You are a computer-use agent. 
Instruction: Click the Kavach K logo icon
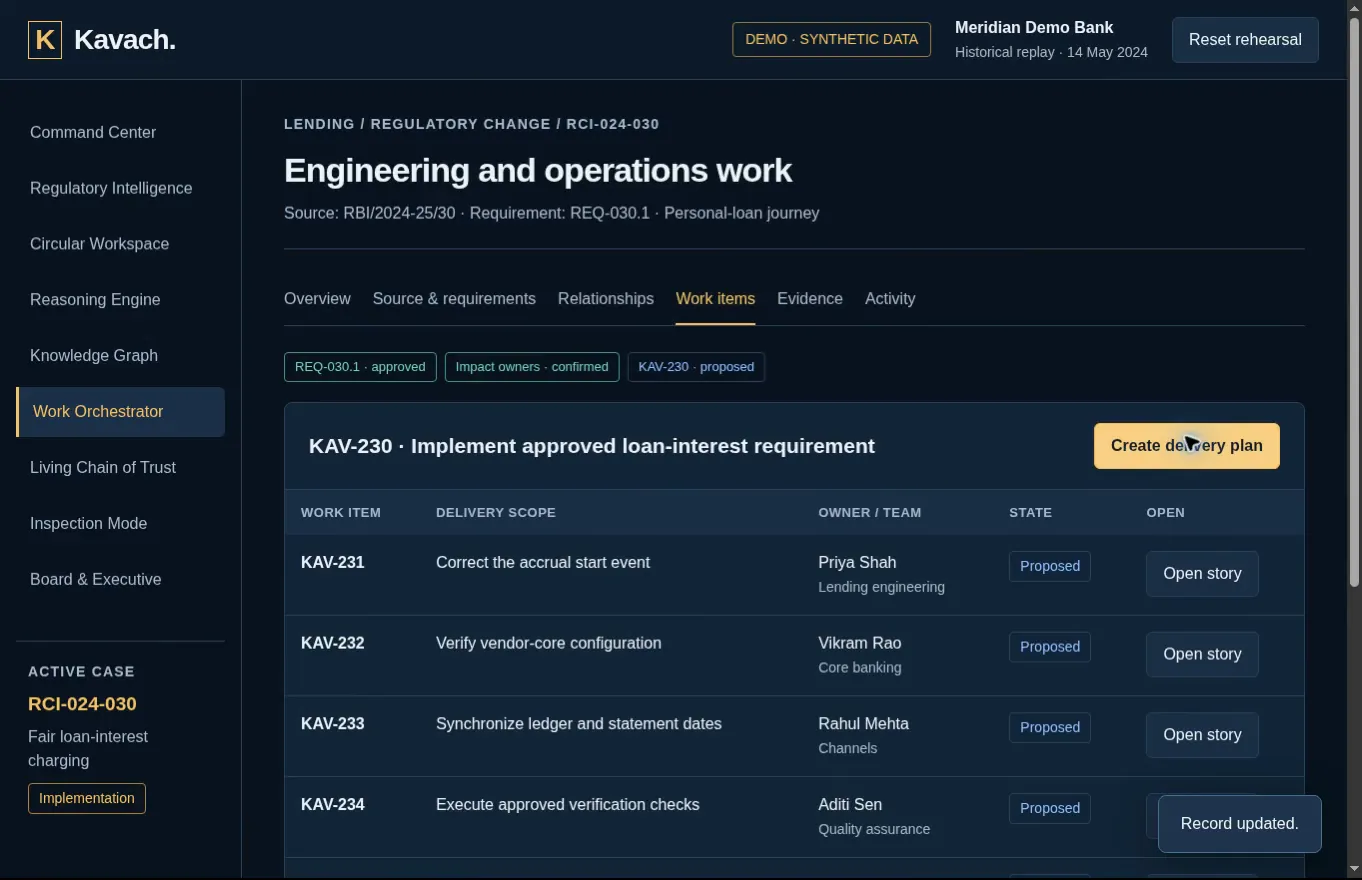coord(45,40)
